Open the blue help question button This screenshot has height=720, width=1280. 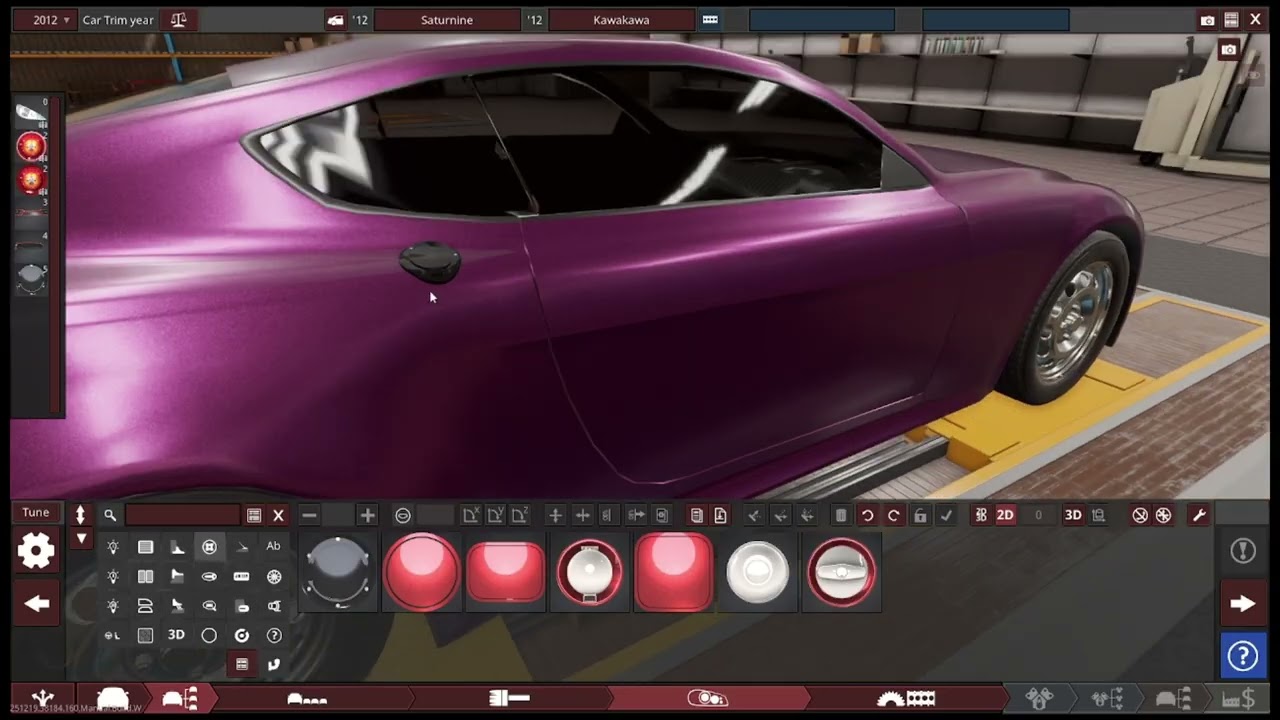click(1243, 656)
